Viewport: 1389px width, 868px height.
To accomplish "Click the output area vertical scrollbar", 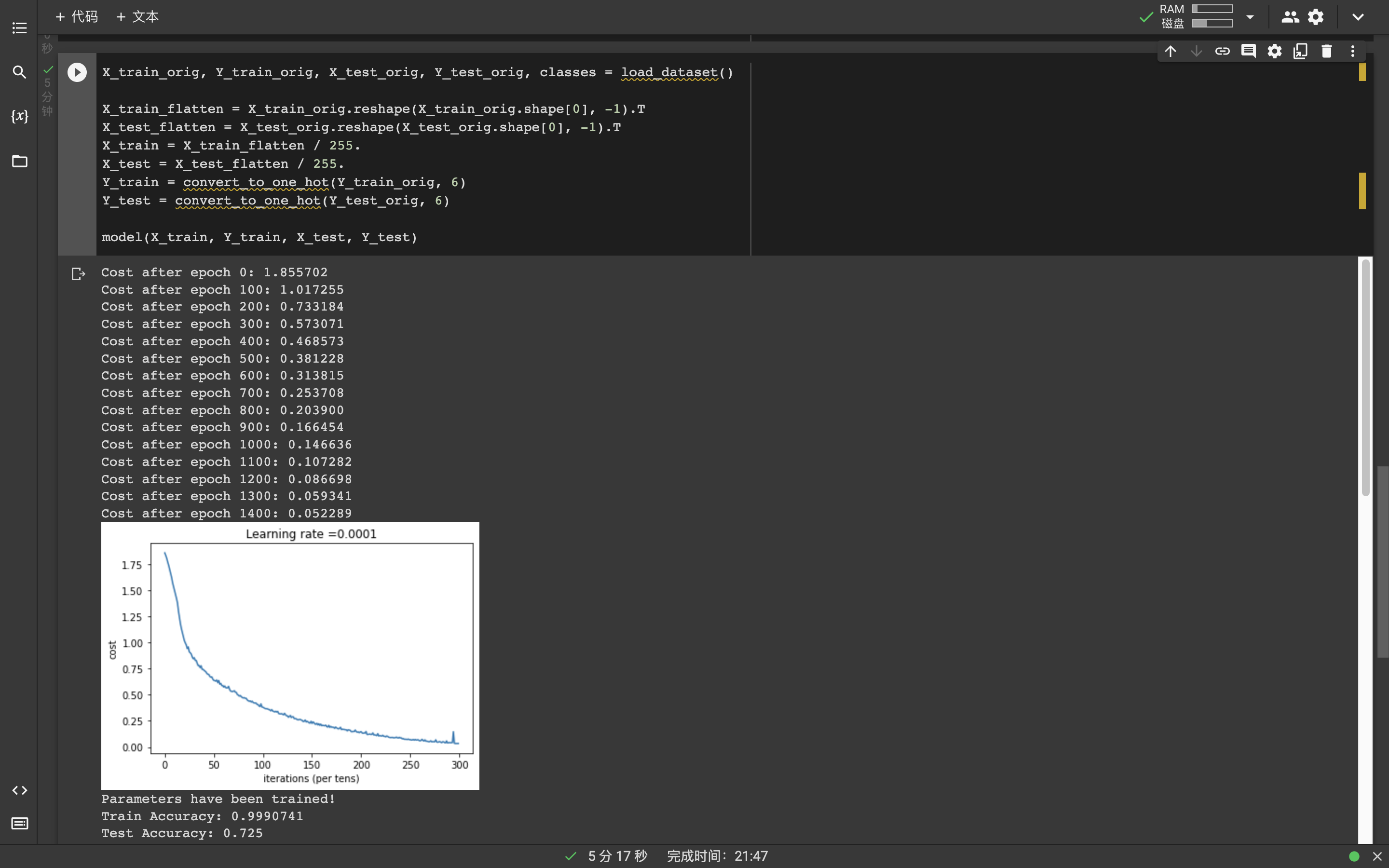I will point(1365,378).
